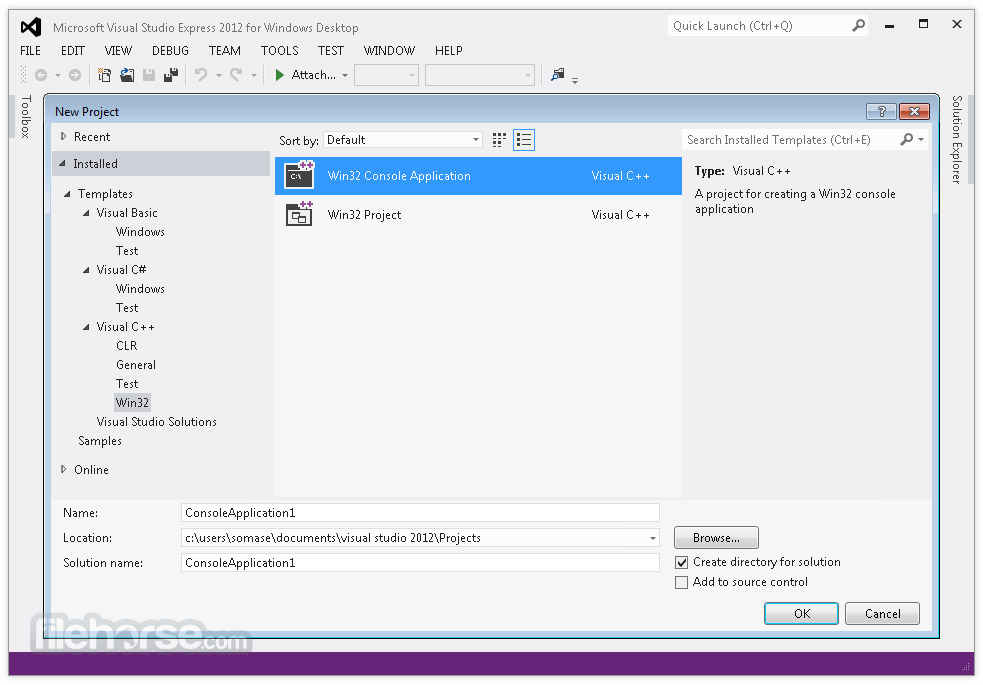This screenshot has height=685, width=983.
Task: Open the DEBUG menu
Action: click(x=171, y=51)
